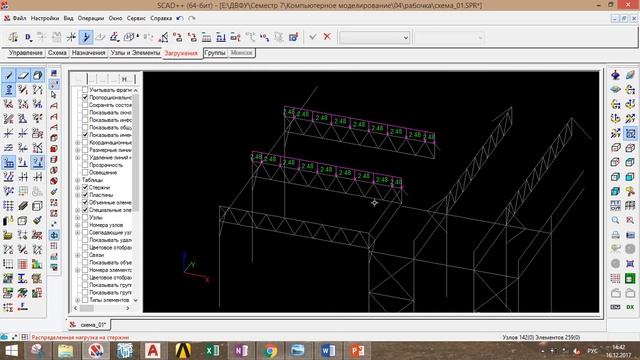Uncheck the 'Пропорциональн' checkbox
Viewport: 640px width, 360px height.
pos(85,98)
